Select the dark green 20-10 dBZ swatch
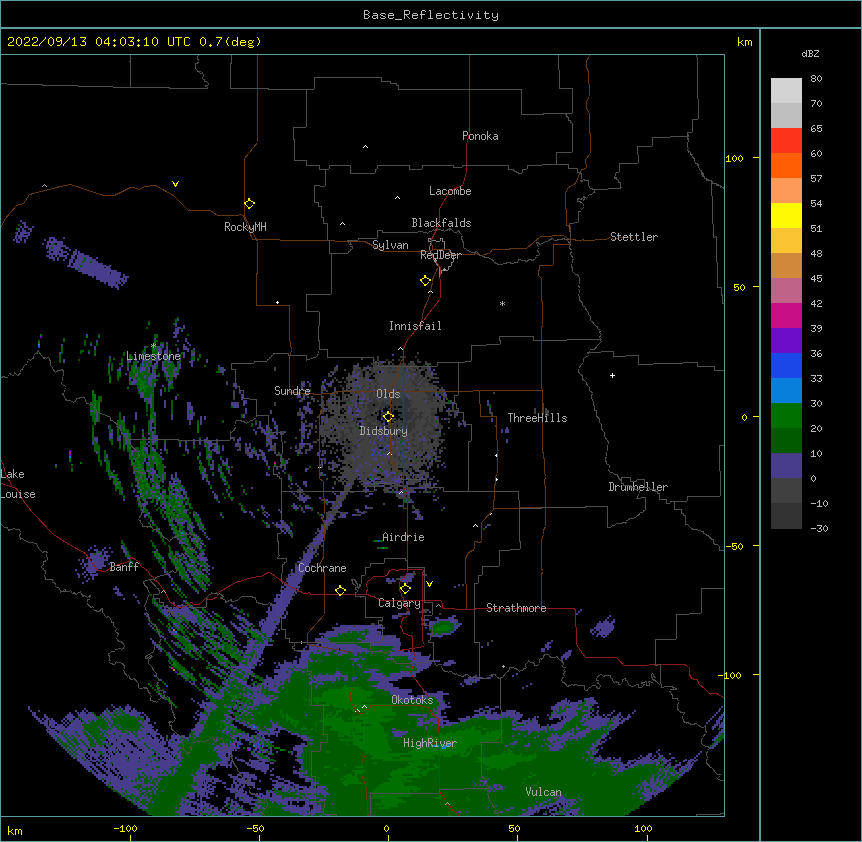Screen dimensions: 862x842 pos(786,440)
